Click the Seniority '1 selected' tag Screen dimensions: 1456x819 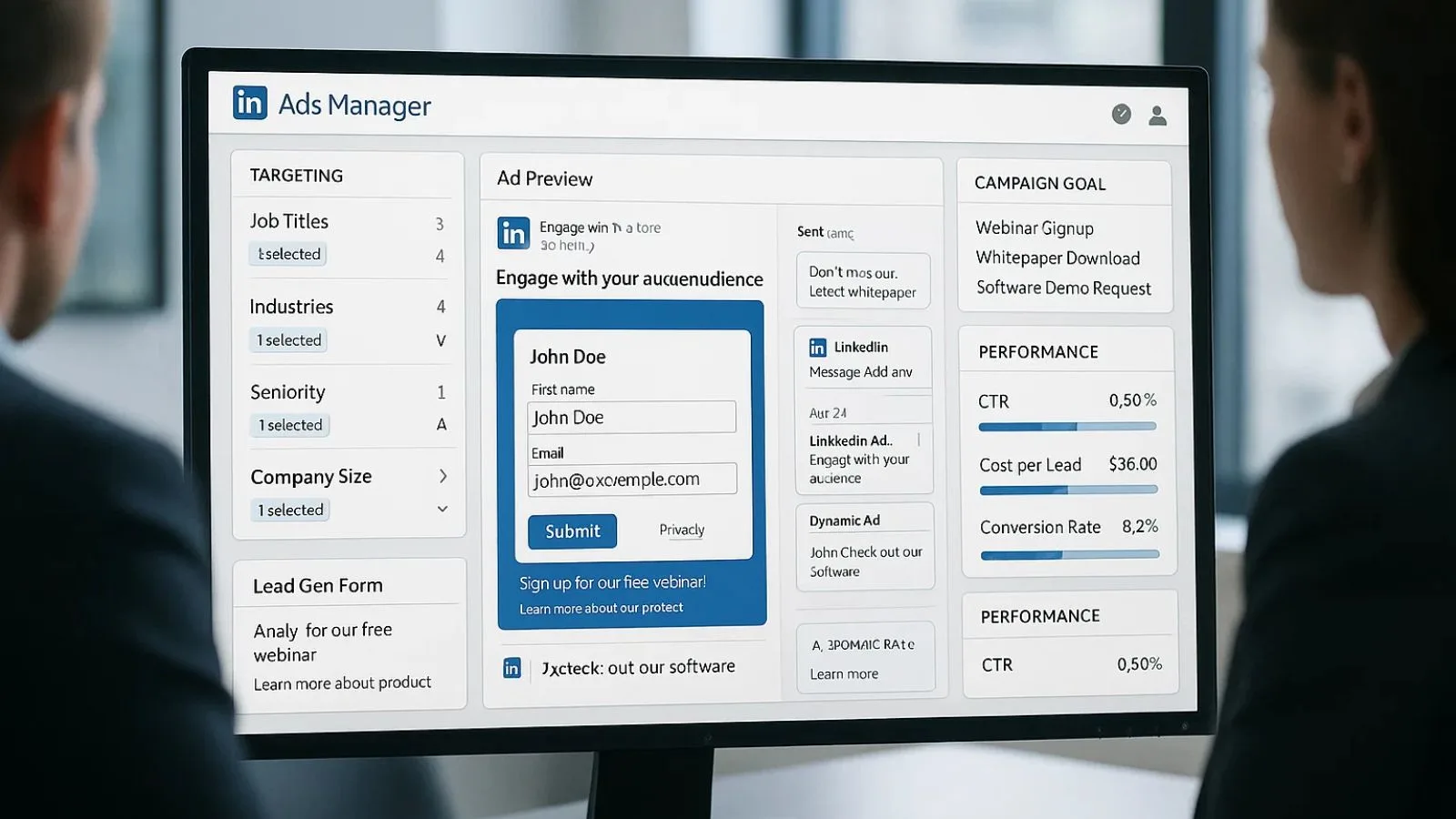[290, 425]
